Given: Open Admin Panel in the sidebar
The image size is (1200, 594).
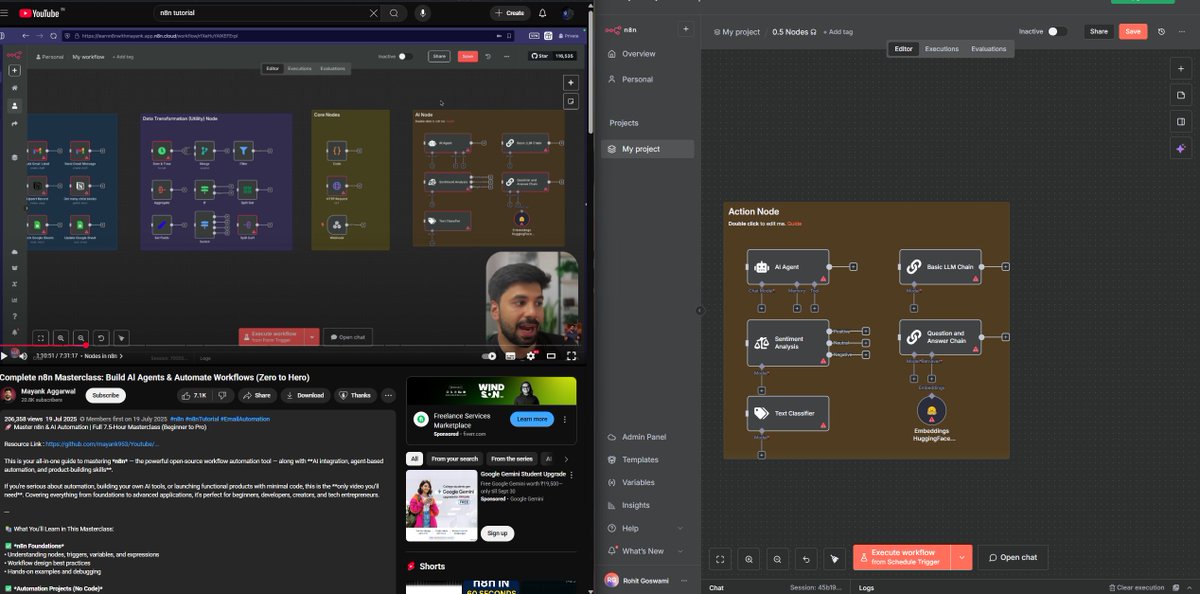Looking at the screenshot, I should click(x=647, y=437).
